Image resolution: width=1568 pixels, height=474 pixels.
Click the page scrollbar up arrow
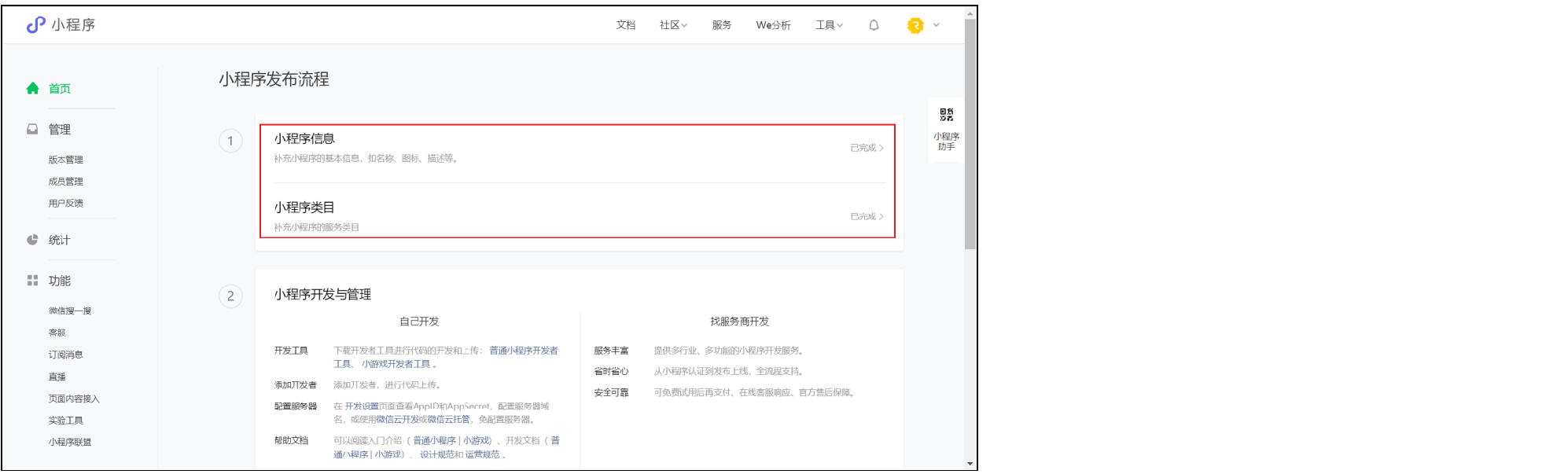970,12
